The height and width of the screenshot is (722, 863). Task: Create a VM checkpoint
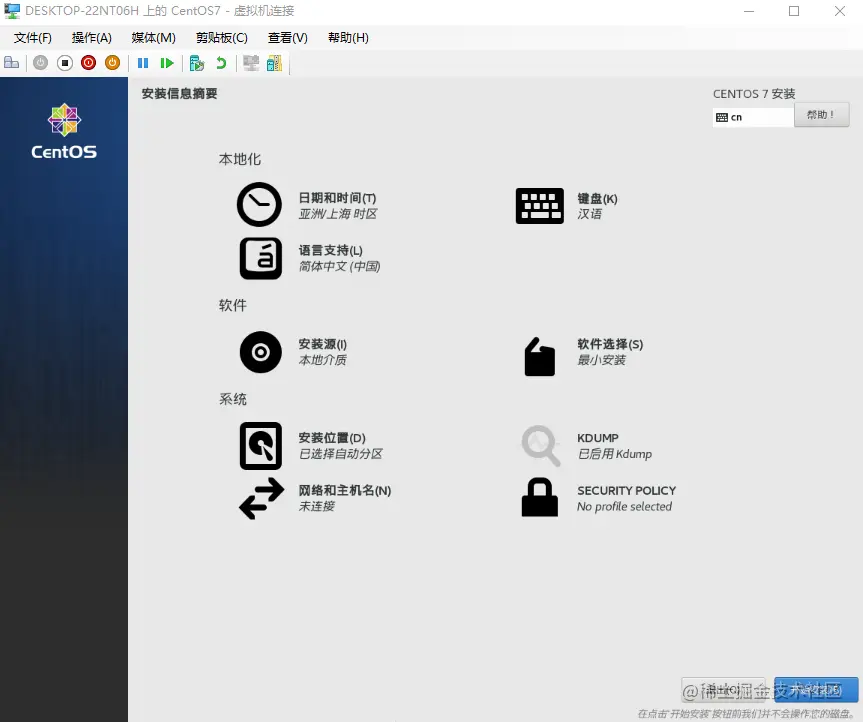pyautogui.click(x=195, y=62)
